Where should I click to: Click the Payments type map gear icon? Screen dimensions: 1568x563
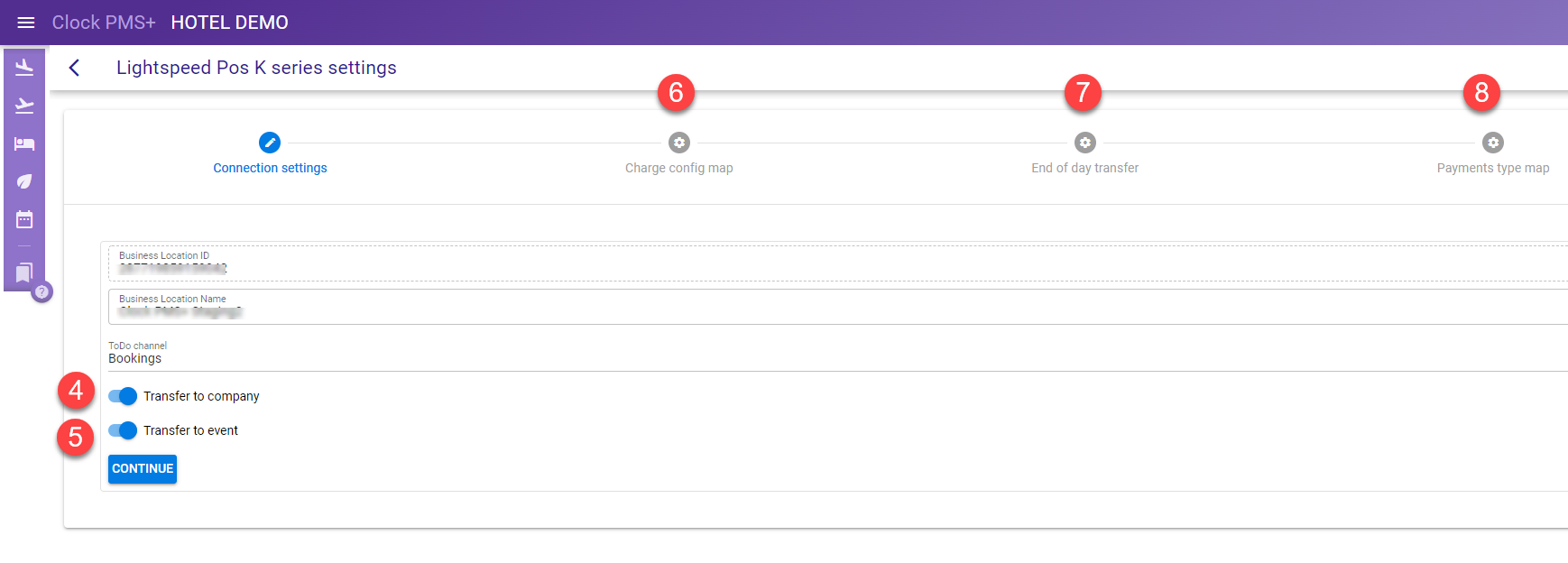coord(1493,143)
